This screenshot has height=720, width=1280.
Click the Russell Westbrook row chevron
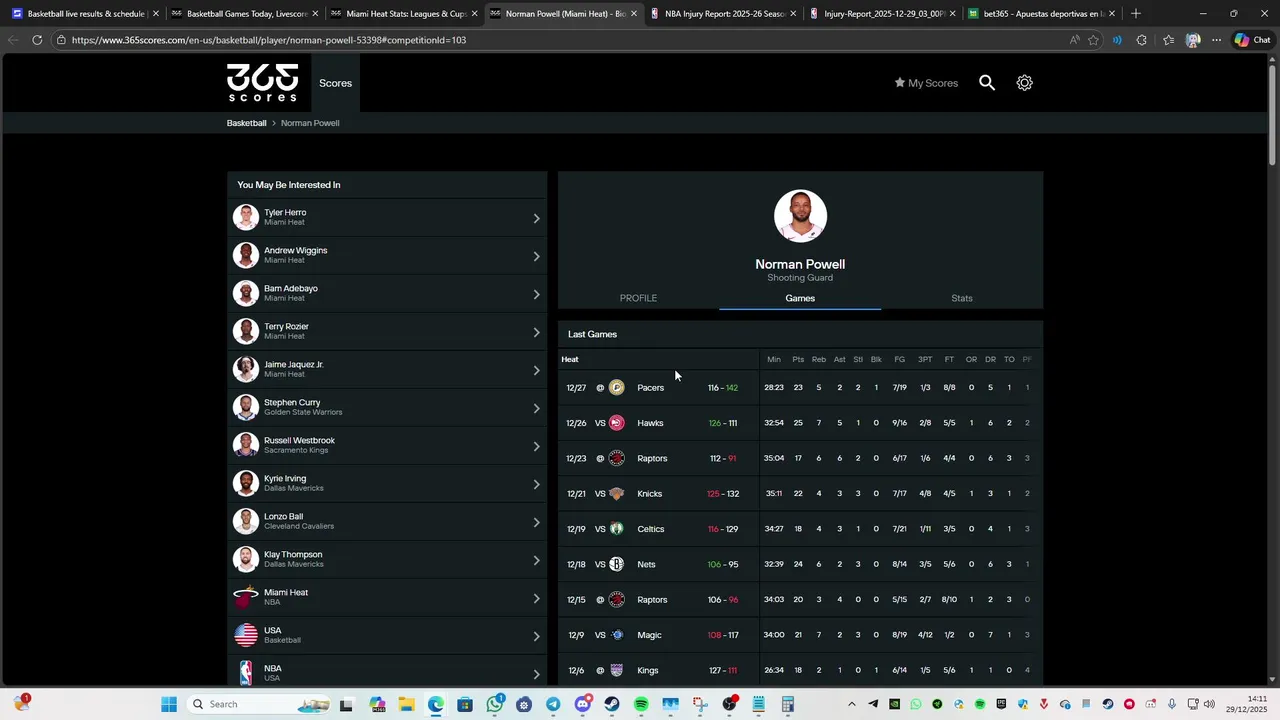(536, 446)
